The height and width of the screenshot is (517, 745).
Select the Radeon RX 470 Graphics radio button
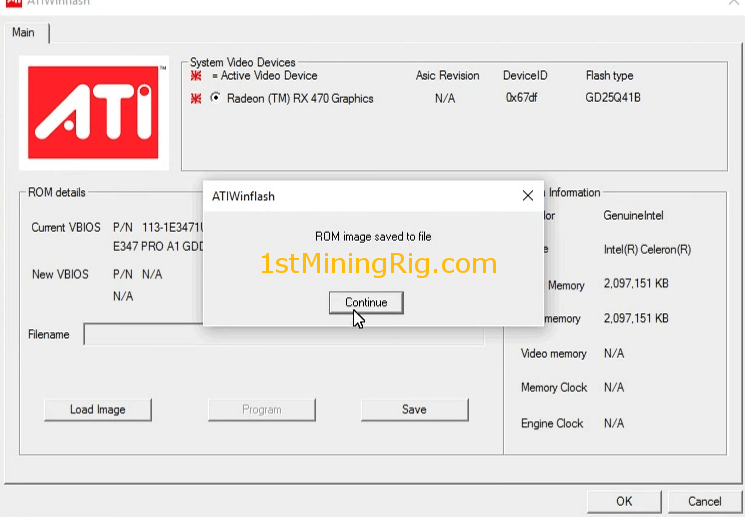(216, 97)
